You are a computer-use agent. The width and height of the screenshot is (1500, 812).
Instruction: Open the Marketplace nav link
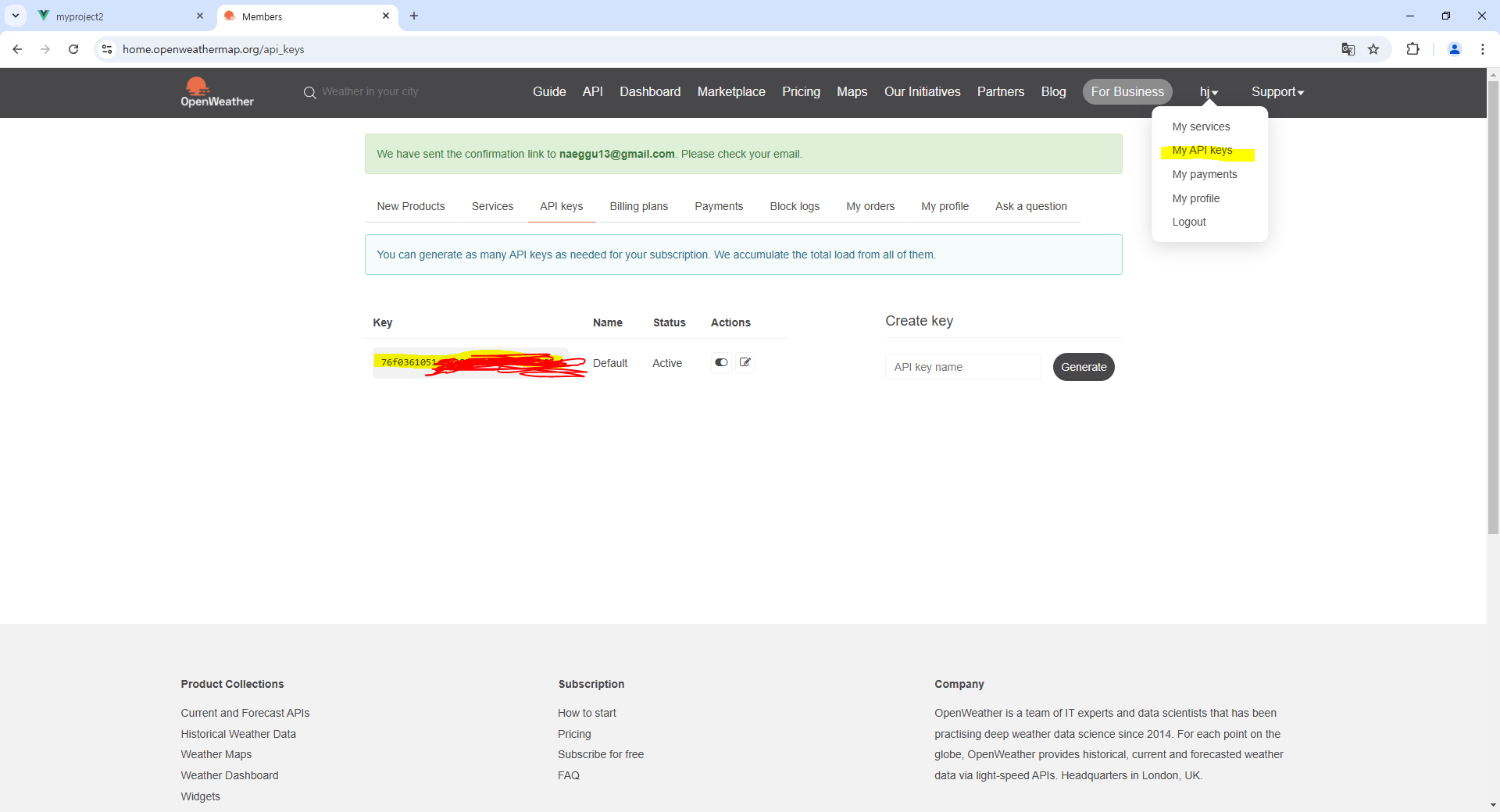[x=731, y=92]
